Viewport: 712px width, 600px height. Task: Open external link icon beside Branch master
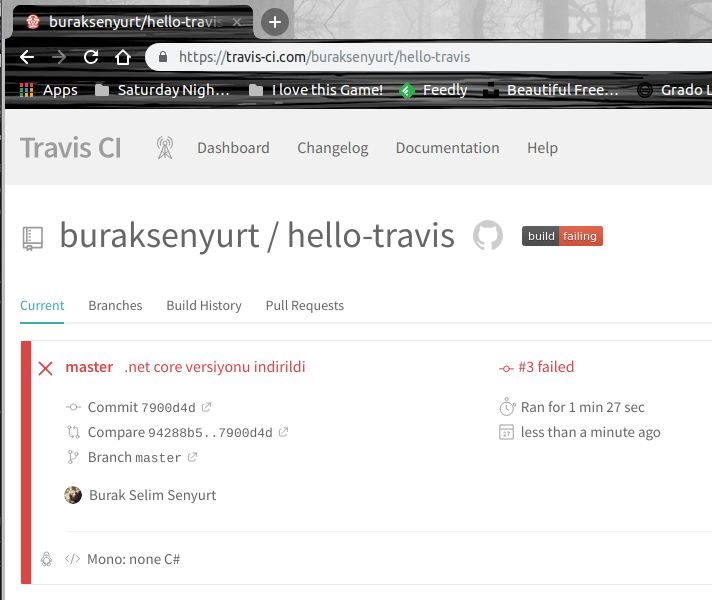pyautogui.click(x=192, y=457)
